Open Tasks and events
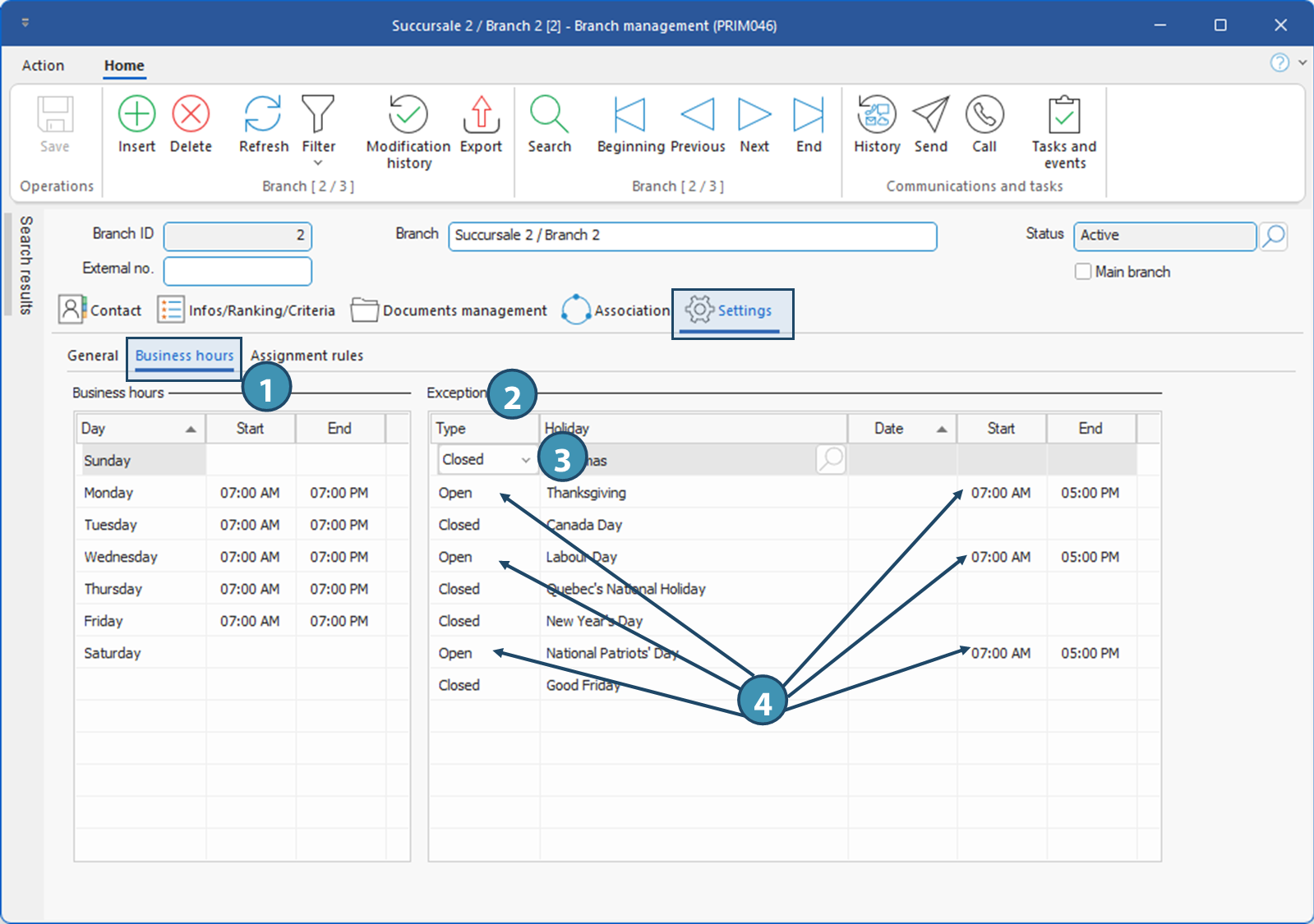 pos(1063,115)
